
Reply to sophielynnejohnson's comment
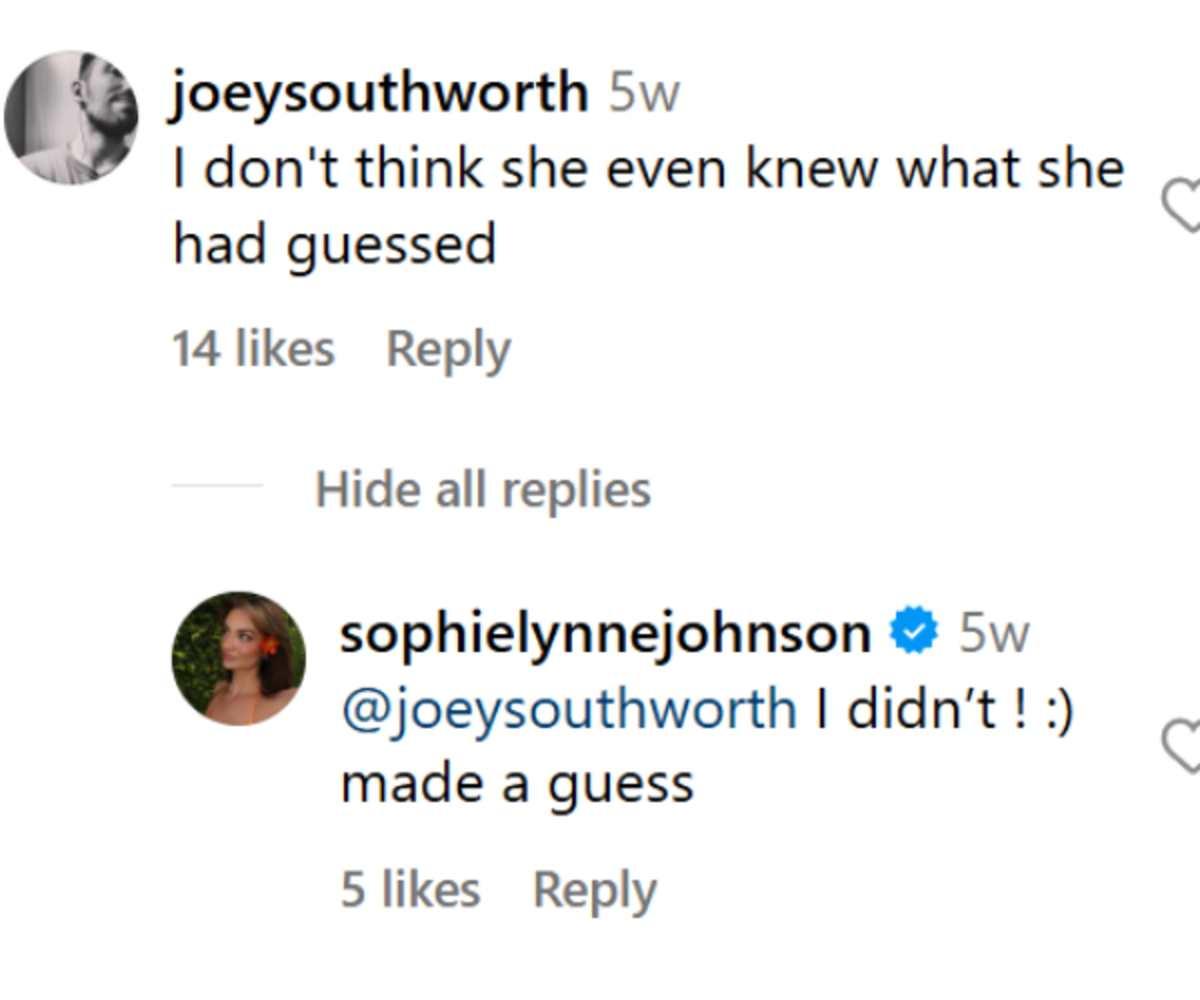point(595,890)
